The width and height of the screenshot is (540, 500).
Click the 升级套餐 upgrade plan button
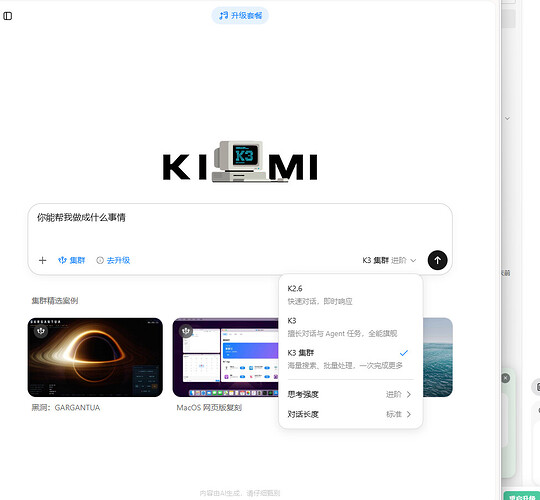240,15
